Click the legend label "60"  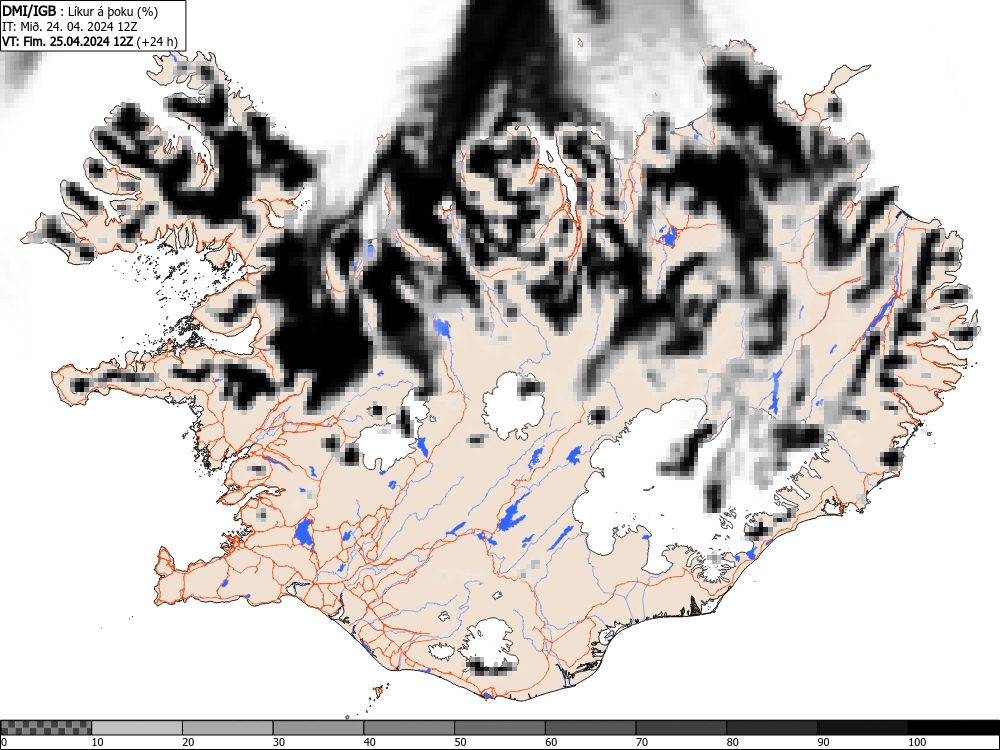(550, 742)
